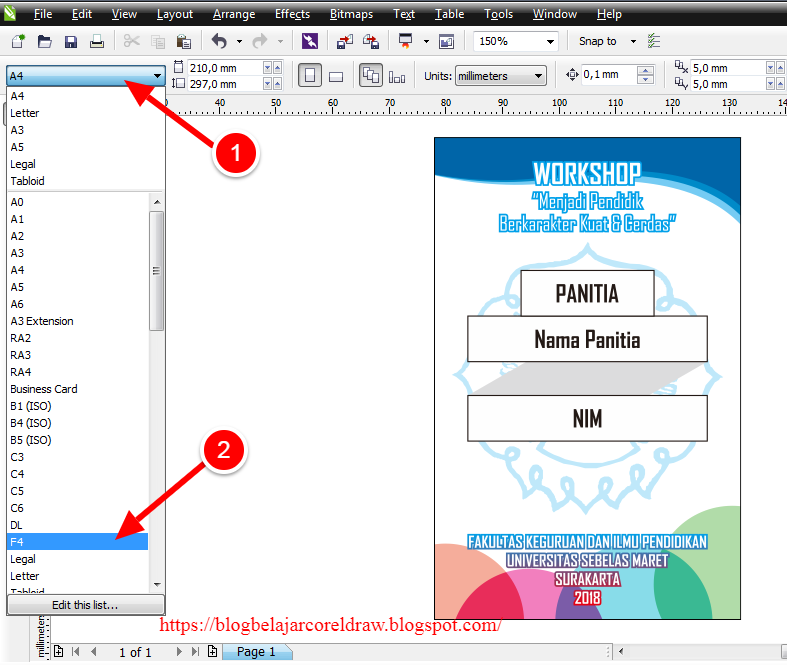Click the Add page icon after last page
Image resolution: width=787 pixels, height=665 pixels.
pyautogui.click(x=213, y=651)
